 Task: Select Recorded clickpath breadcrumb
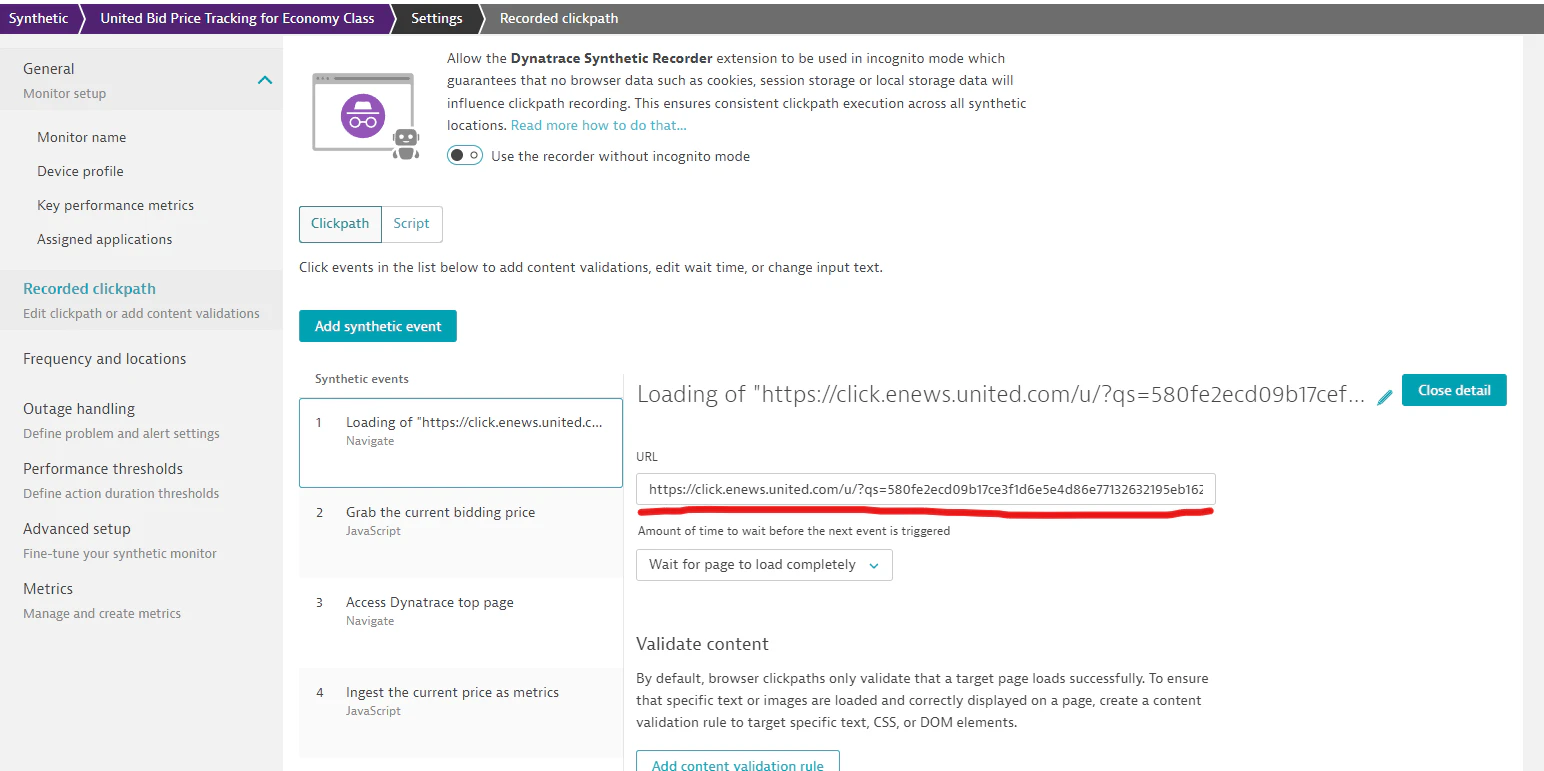tap(559, 18)
